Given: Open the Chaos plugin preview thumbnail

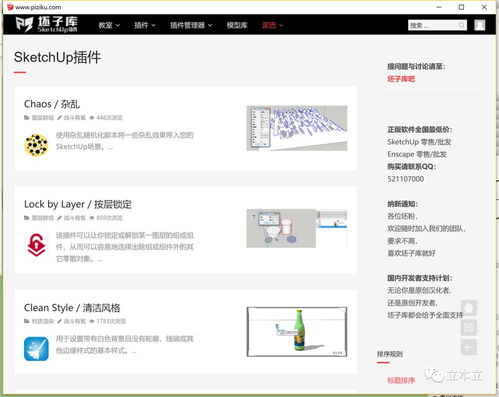Looking at the screenshot, I should point(297,128).
